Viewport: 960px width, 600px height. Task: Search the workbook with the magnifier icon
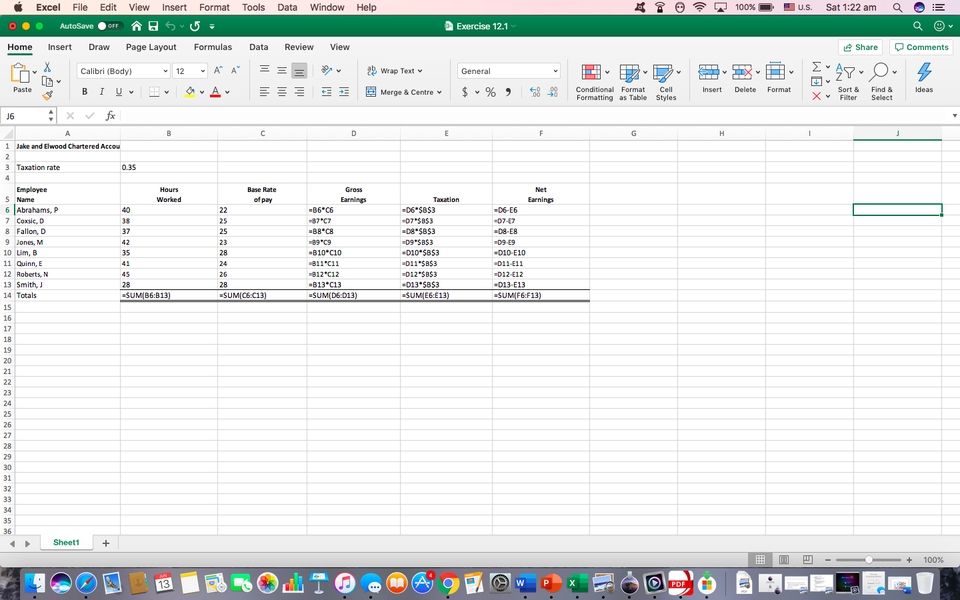(917, 26)
